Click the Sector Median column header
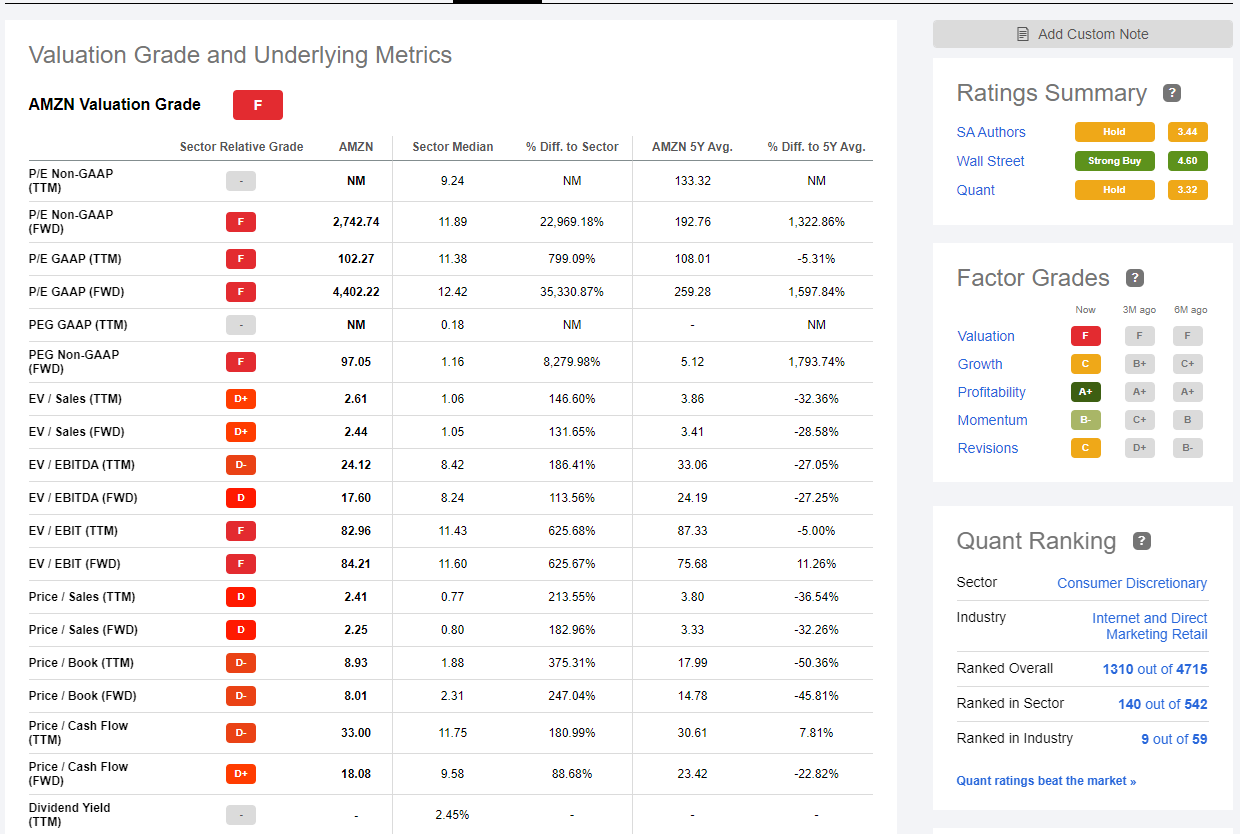 453,147
